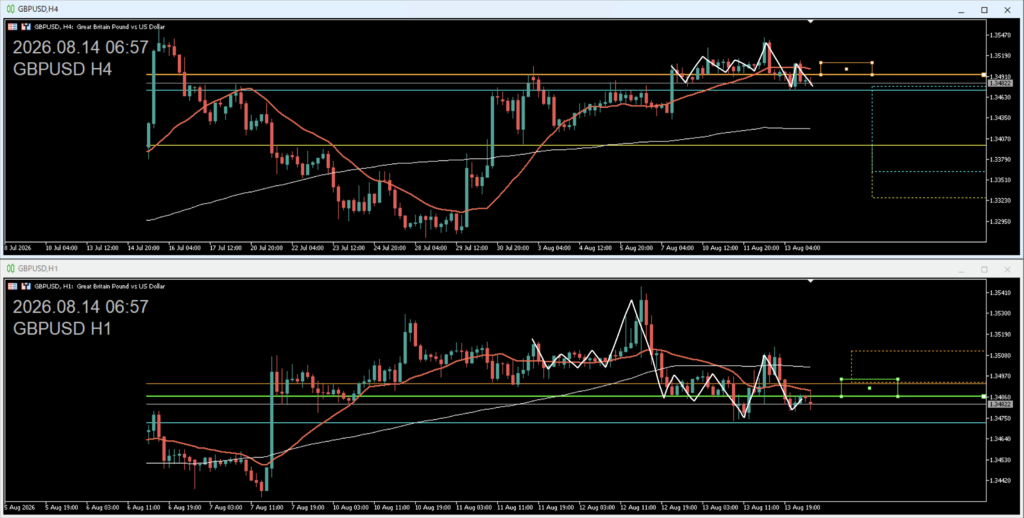The image size is (1024, 518).
Task: Click price 1.34420 on H1 price scale
Action: (999, 481)
